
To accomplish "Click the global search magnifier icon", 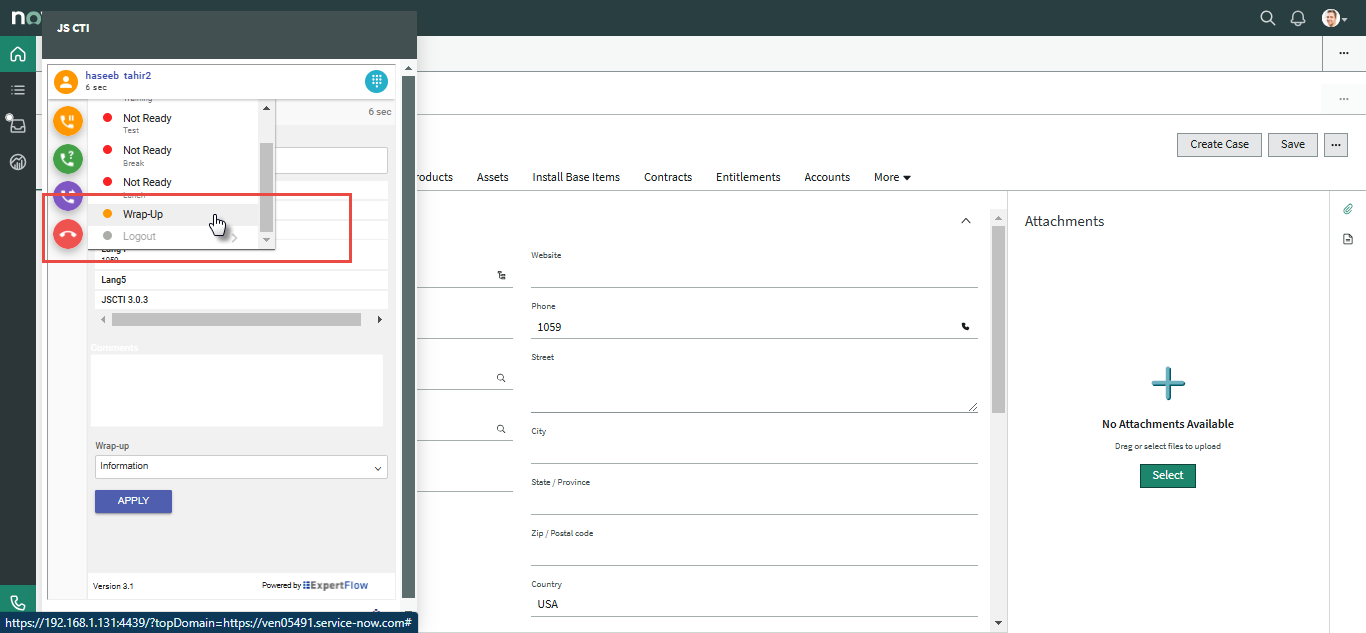I will pyautogui.click(x=1268, y=18).
